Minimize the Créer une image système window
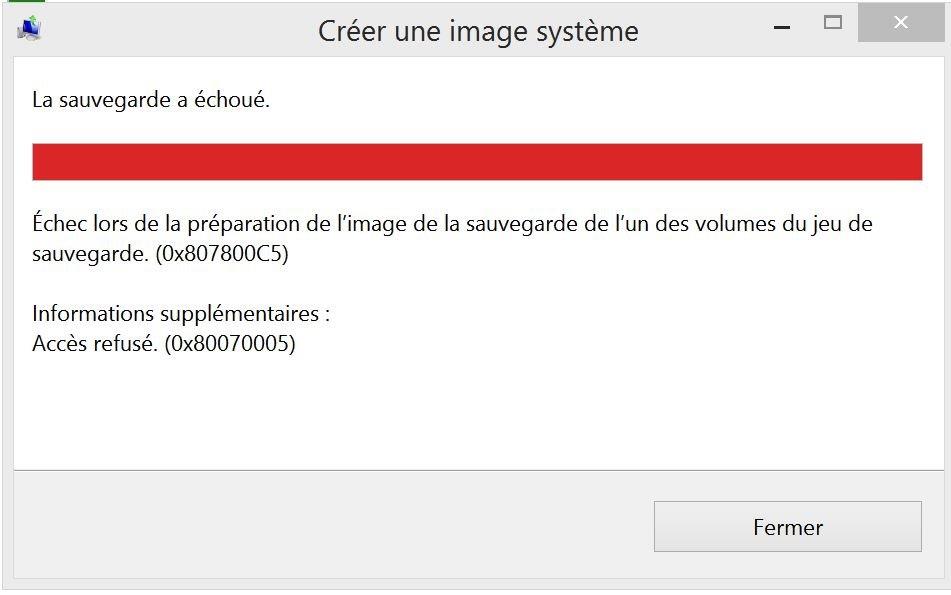Viewport: 951px width, 595px height. coord(782,24)
